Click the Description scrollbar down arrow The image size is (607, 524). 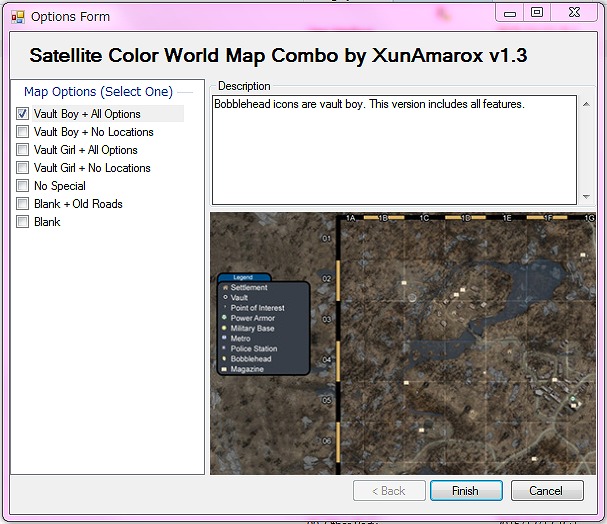point(586,197)
